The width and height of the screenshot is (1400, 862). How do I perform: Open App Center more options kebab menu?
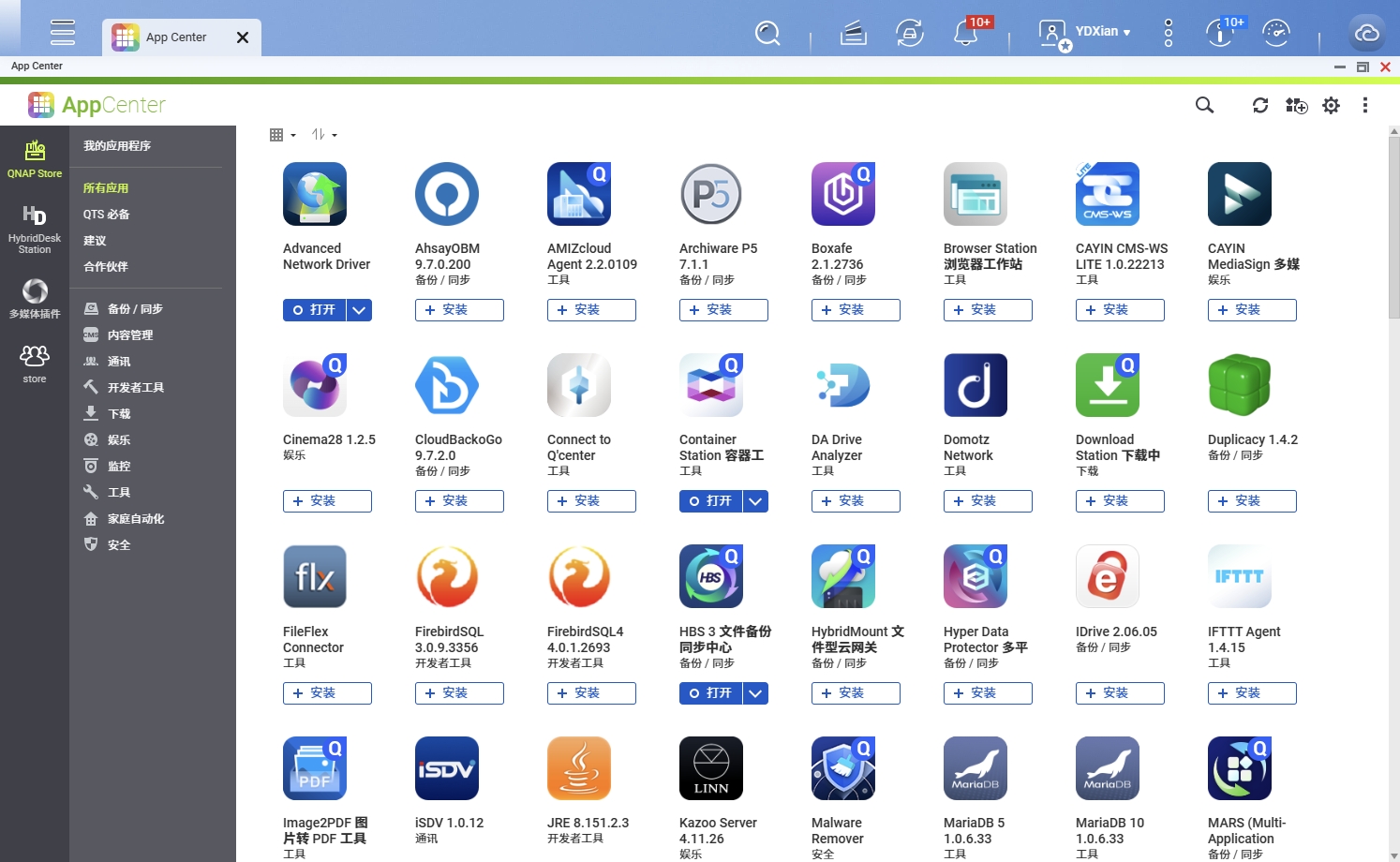(1365, 105)
